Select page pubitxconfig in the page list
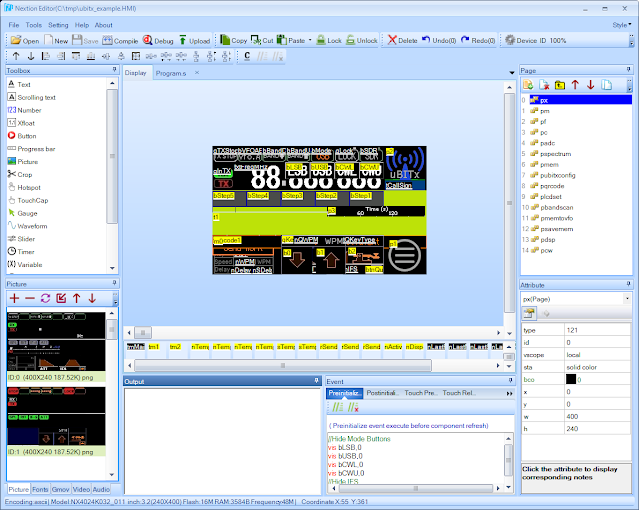 click(557, 175)
